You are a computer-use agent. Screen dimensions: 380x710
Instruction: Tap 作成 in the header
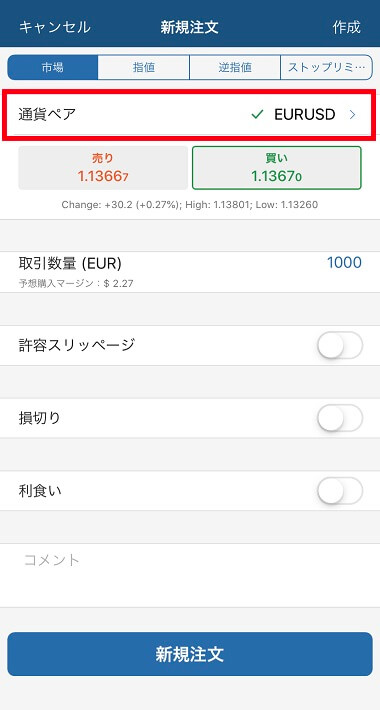coord(346,27)
